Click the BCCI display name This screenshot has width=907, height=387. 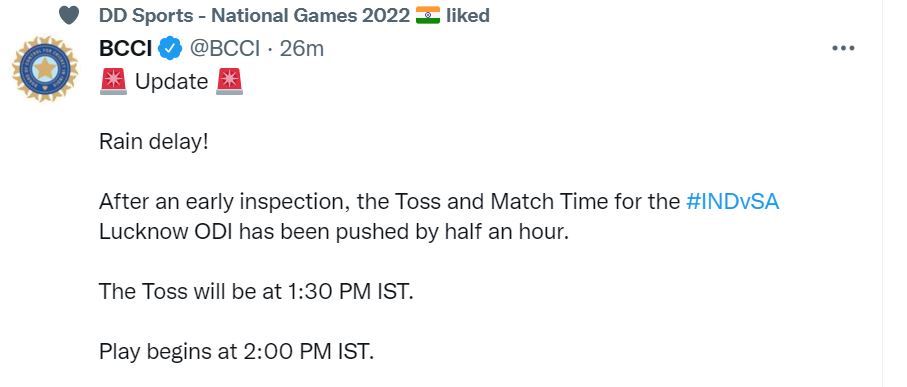pos(126,49)
